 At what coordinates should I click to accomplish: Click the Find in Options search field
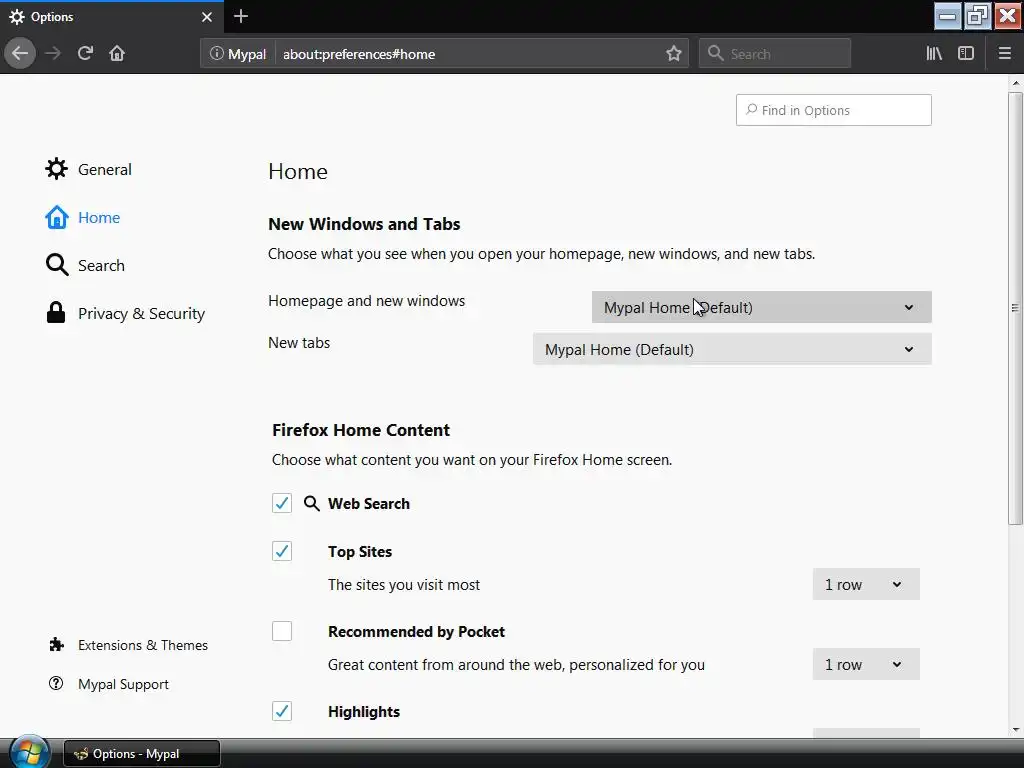833,110
